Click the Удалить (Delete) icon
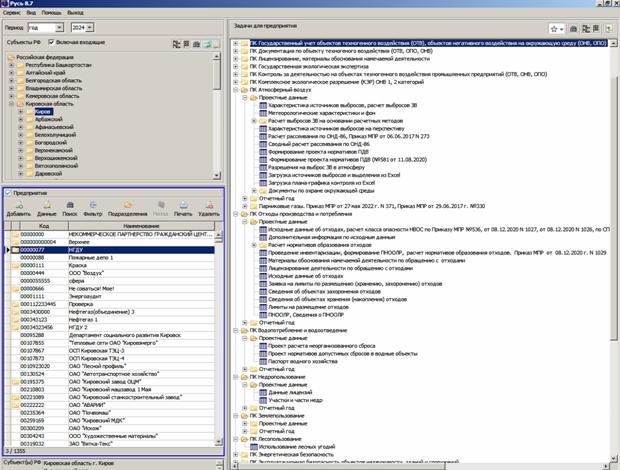 pos(208,208)
